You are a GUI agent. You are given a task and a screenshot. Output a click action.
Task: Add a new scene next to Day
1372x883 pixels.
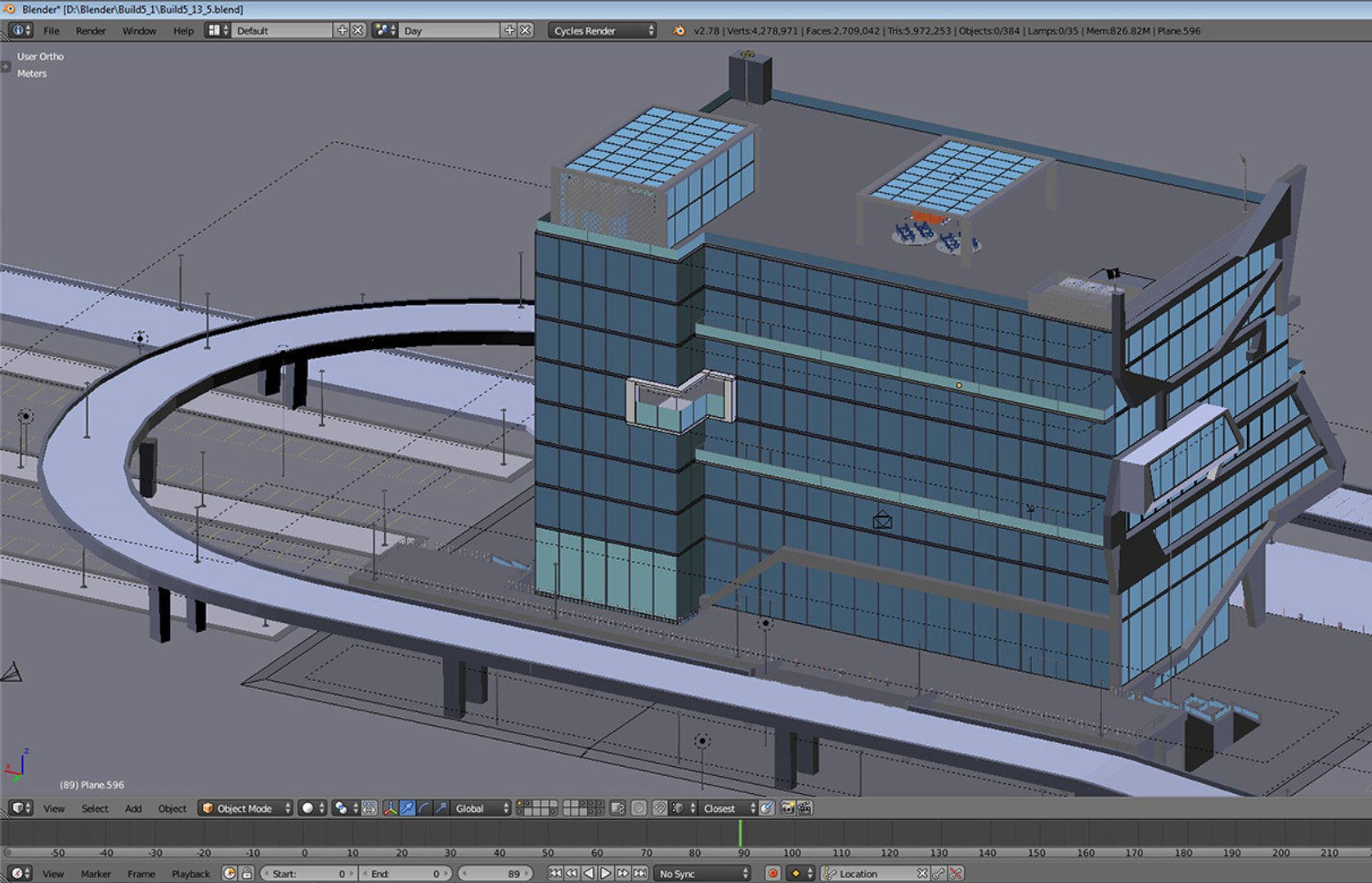[x=509, y=30]
